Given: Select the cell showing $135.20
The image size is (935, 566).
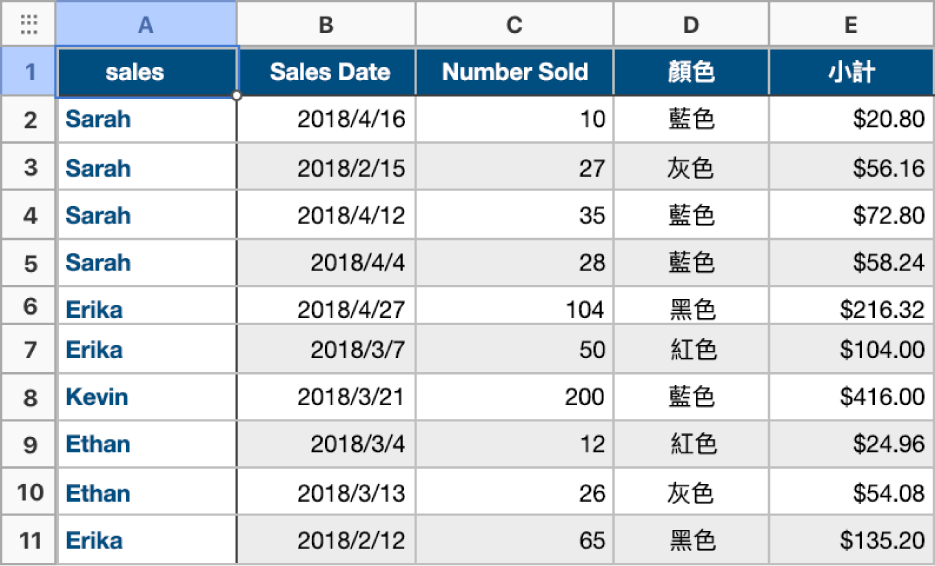Looking at the screenshot, I should point(850,540).
